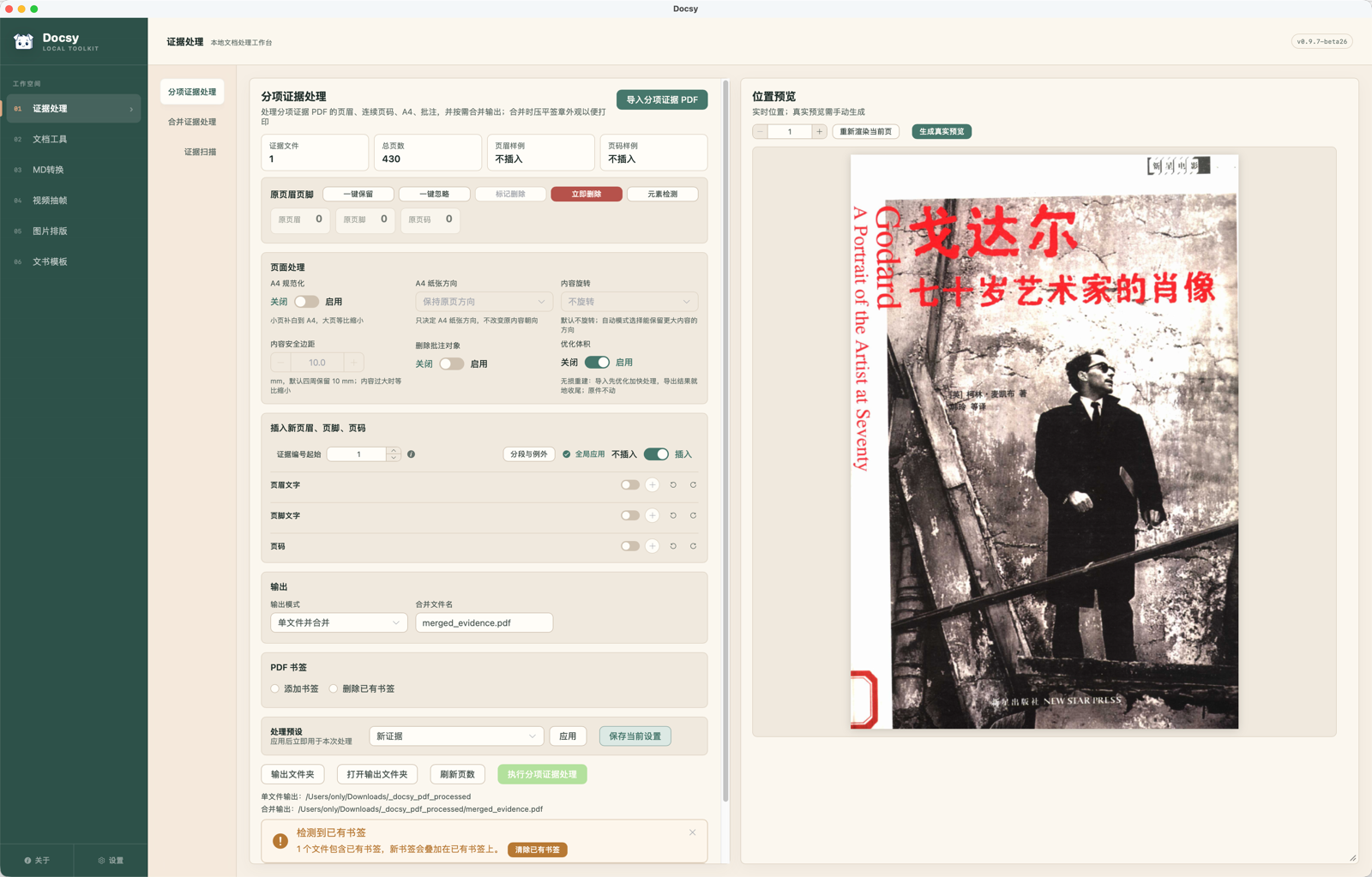Switch to 合并证据处理 tab

point(192,122)
